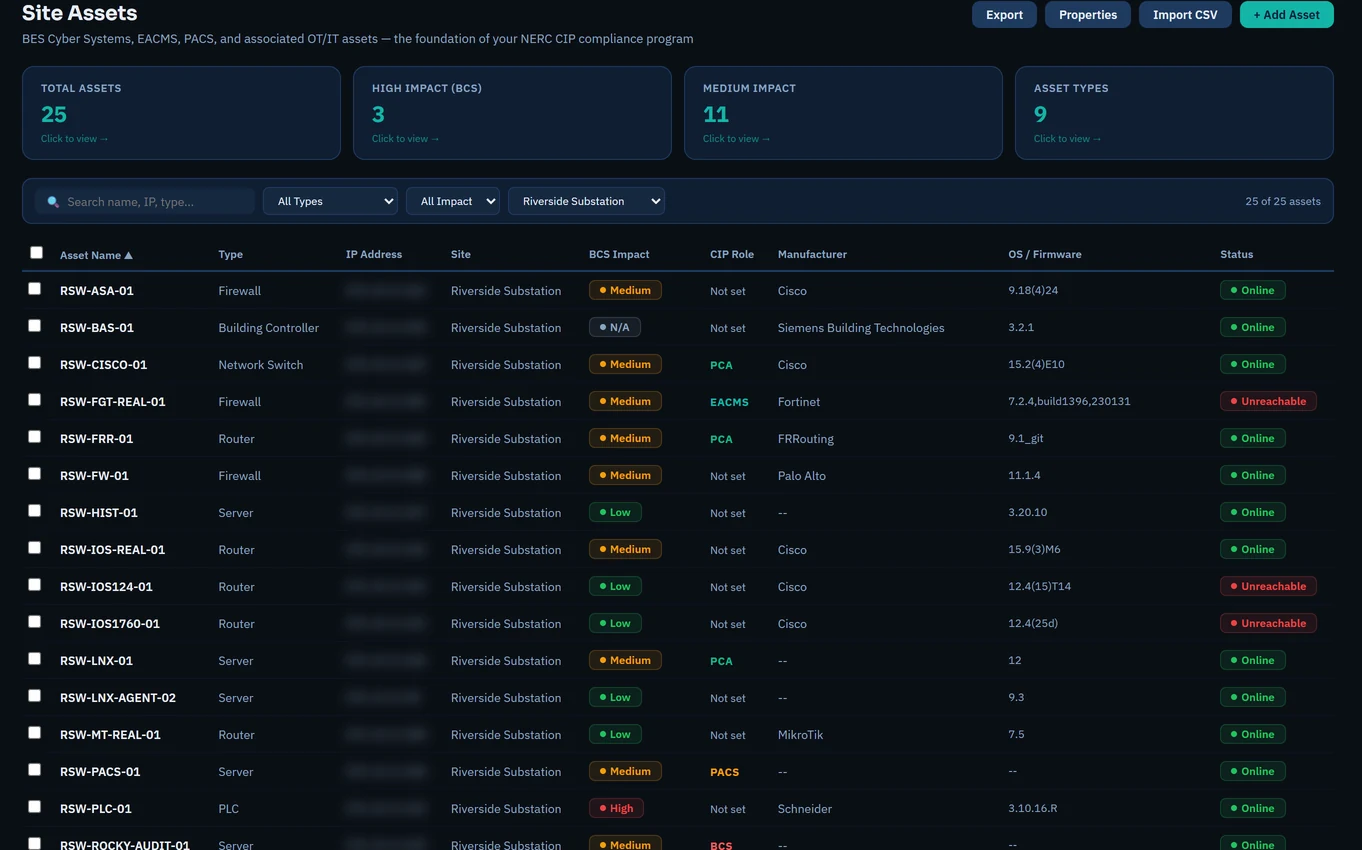1362x850 pixels.
Task: Toggle the select-all checkbox in table header
Action: 36,253
